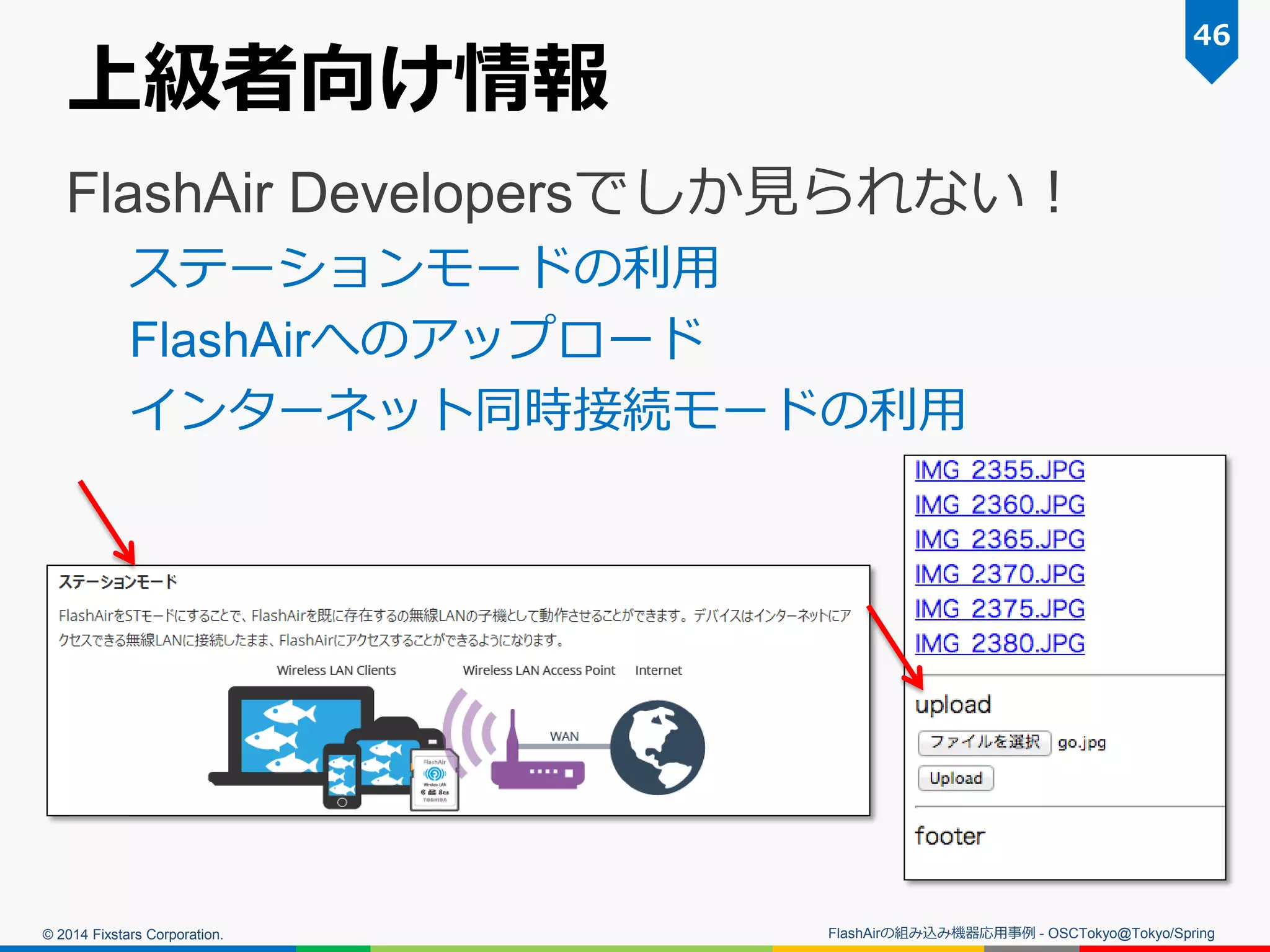Click the laptop with fish screen icon
1270x952 pixels.
click(x=293, y=736)
